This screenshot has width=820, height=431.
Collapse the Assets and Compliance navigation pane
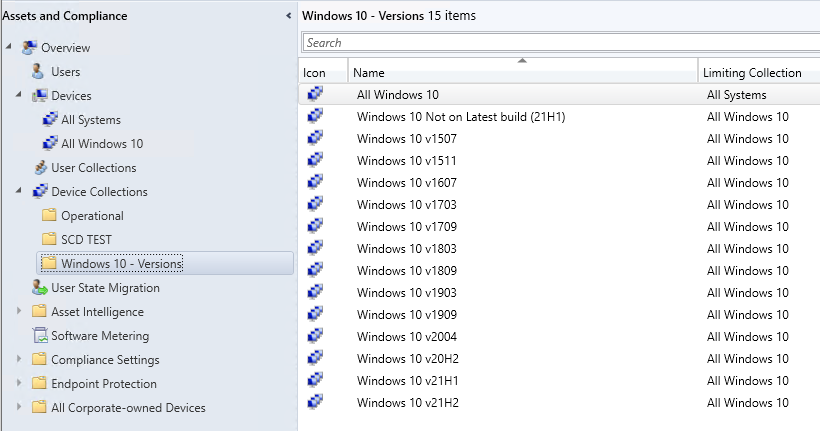(x=288, y=16)
